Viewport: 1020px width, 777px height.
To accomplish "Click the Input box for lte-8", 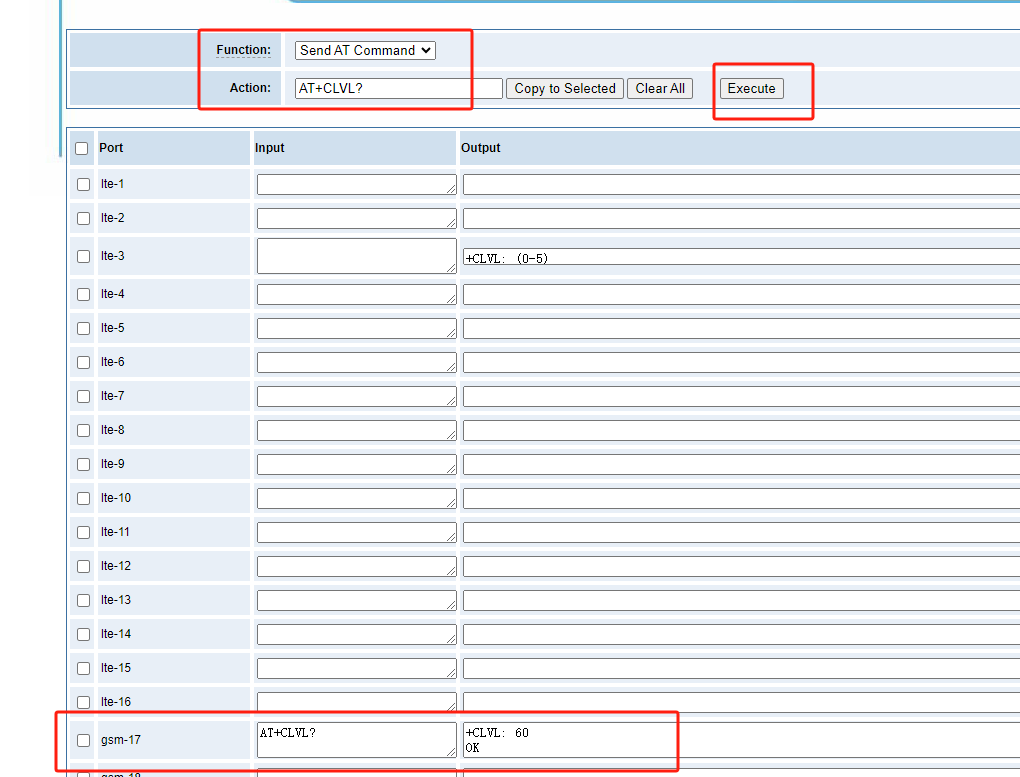I will click(356, 430).
